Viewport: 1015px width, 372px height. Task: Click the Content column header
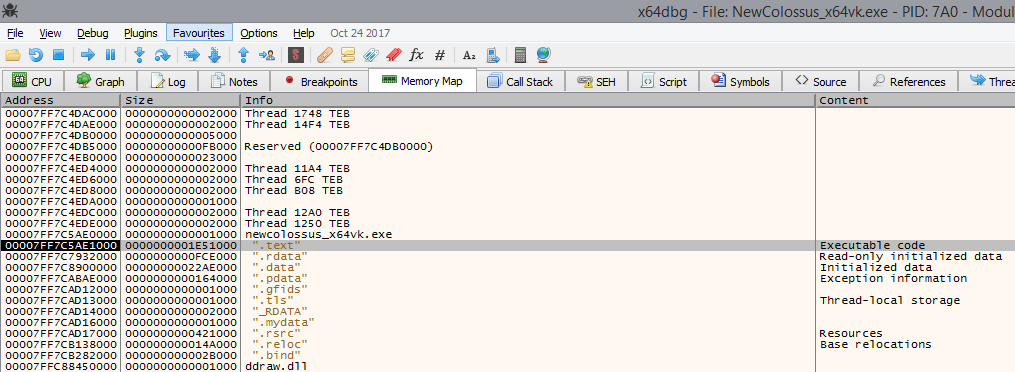click(x=915, y=100)
